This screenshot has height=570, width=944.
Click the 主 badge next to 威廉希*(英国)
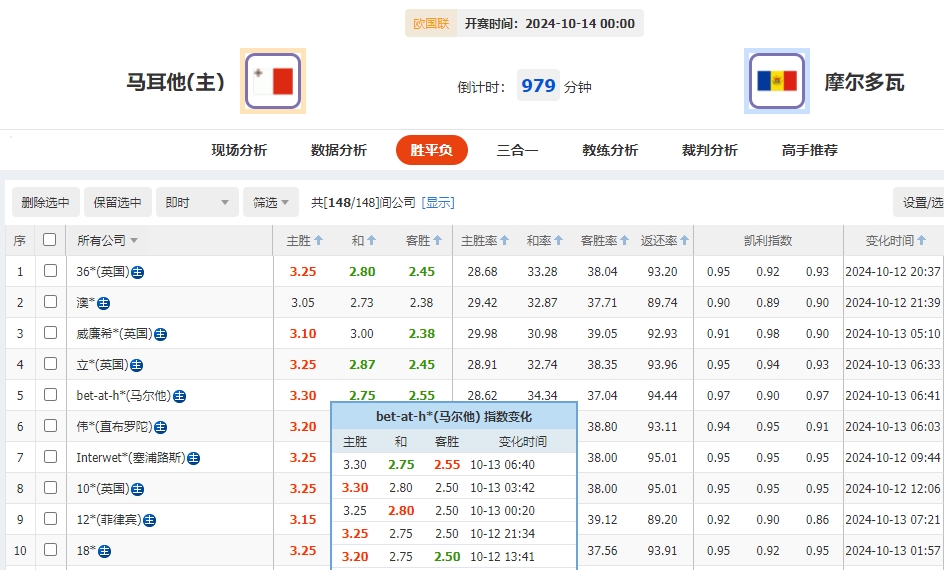160,334
